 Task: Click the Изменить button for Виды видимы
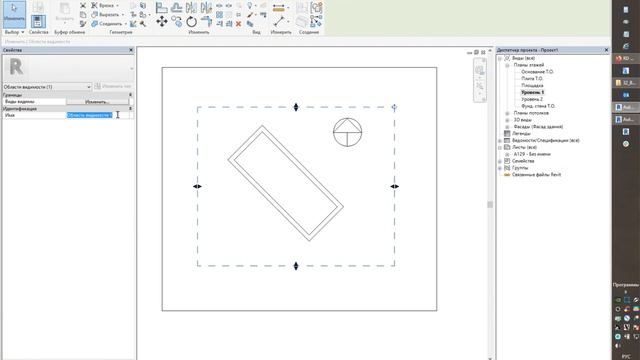tap(97, 102)
